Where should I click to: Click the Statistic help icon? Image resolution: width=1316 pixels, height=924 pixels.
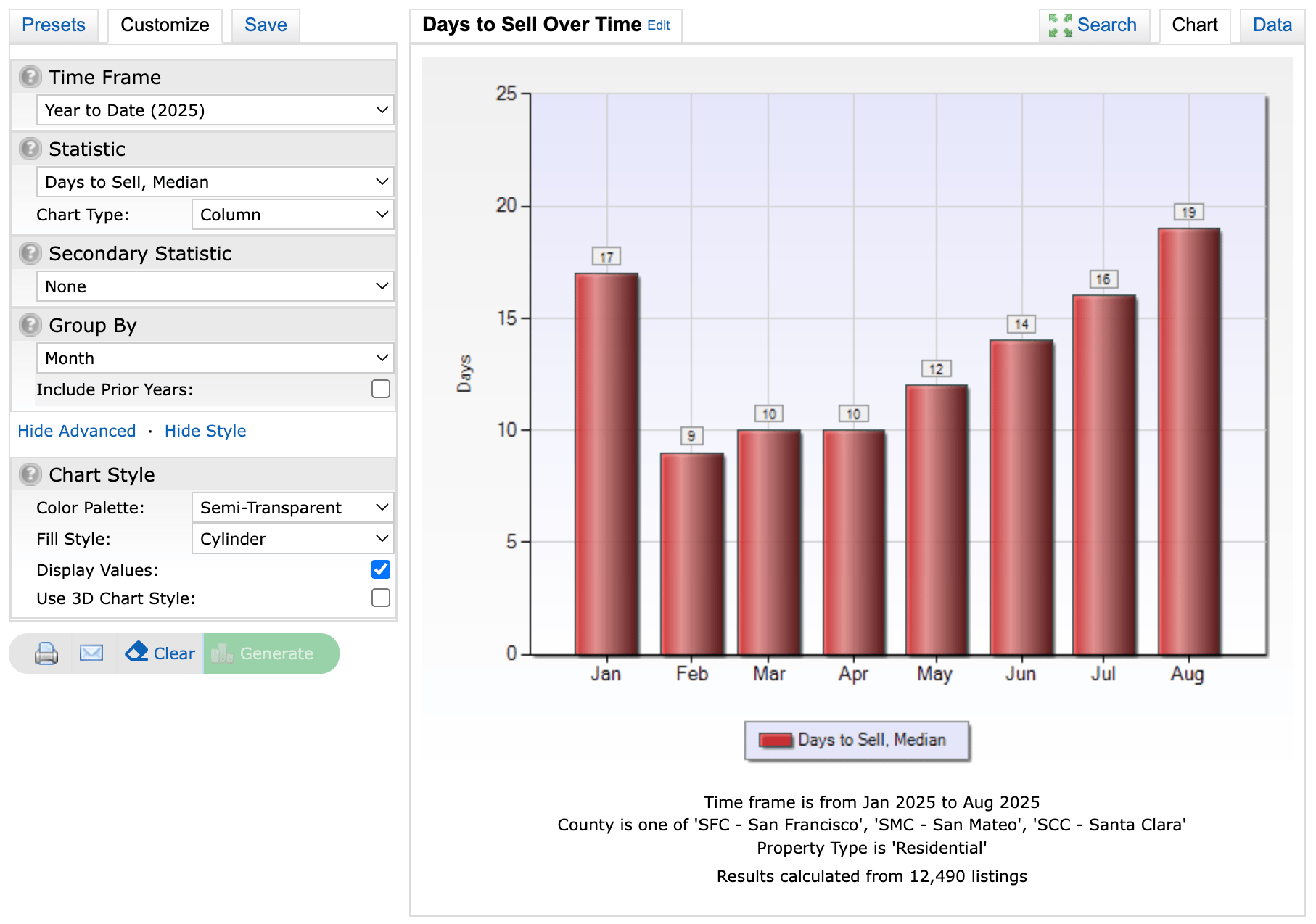[30, 149]
